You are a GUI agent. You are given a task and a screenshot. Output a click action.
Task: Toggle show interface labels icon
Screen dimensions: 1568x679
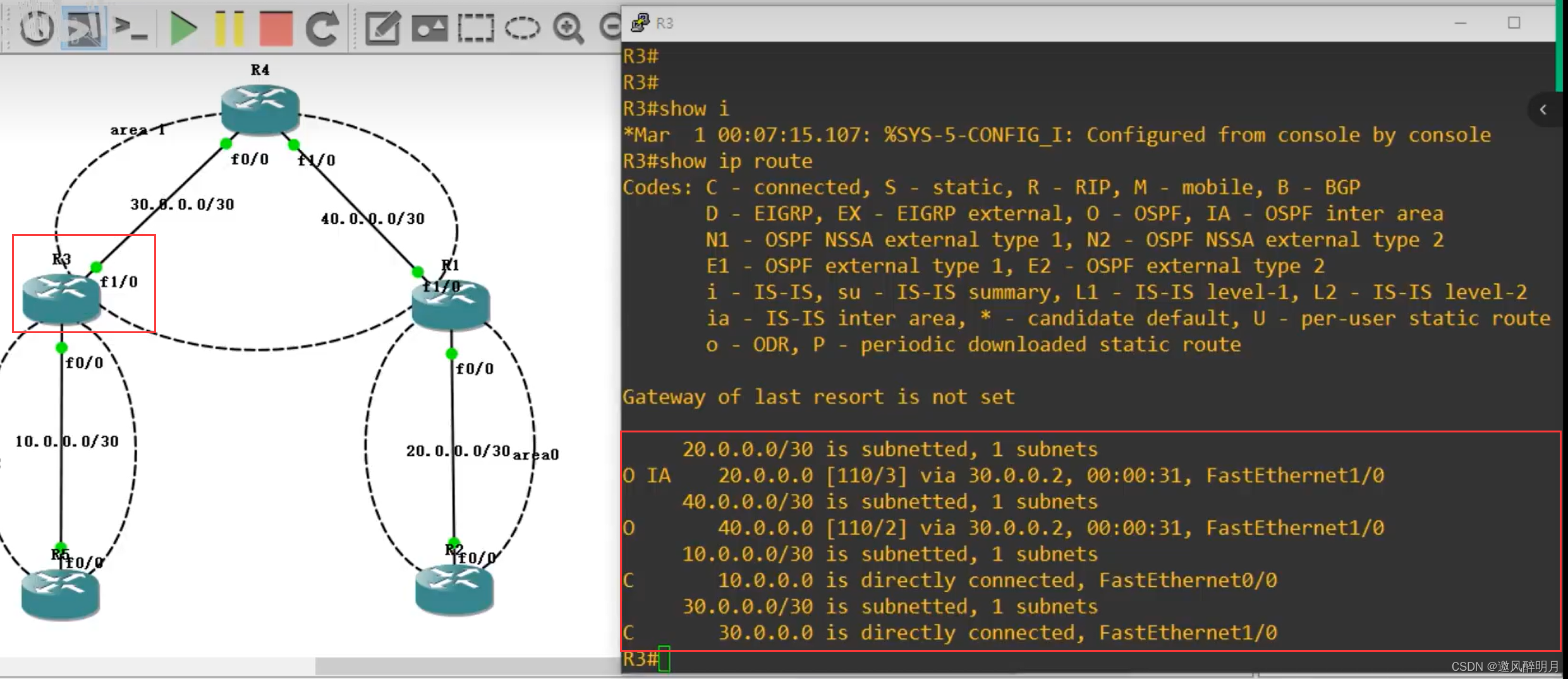[83, 27]
